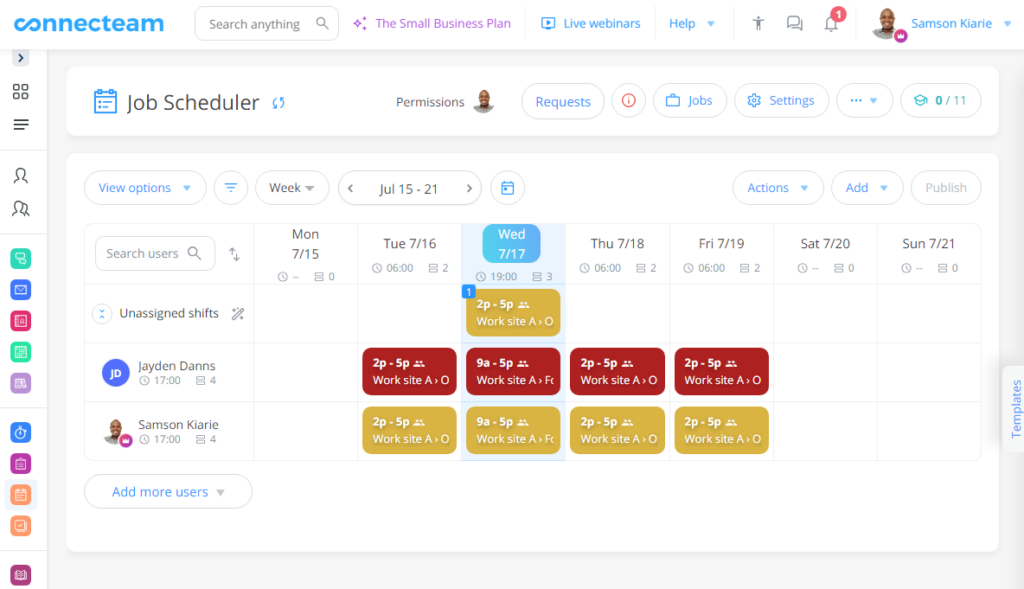Open the vertical Templates side tab
The height and width of the screenshot is (589, 1024).
1015,408
